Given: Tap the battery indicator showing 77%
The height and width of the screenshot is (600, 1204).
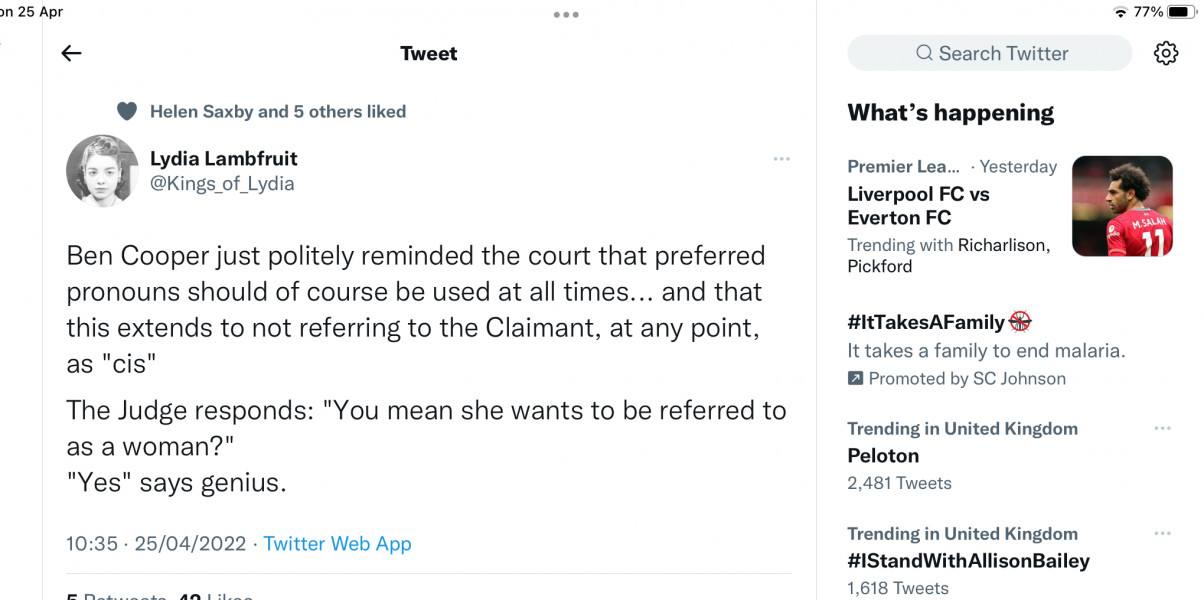Looking at the screenshot, I should click(x=1180, y=12).
